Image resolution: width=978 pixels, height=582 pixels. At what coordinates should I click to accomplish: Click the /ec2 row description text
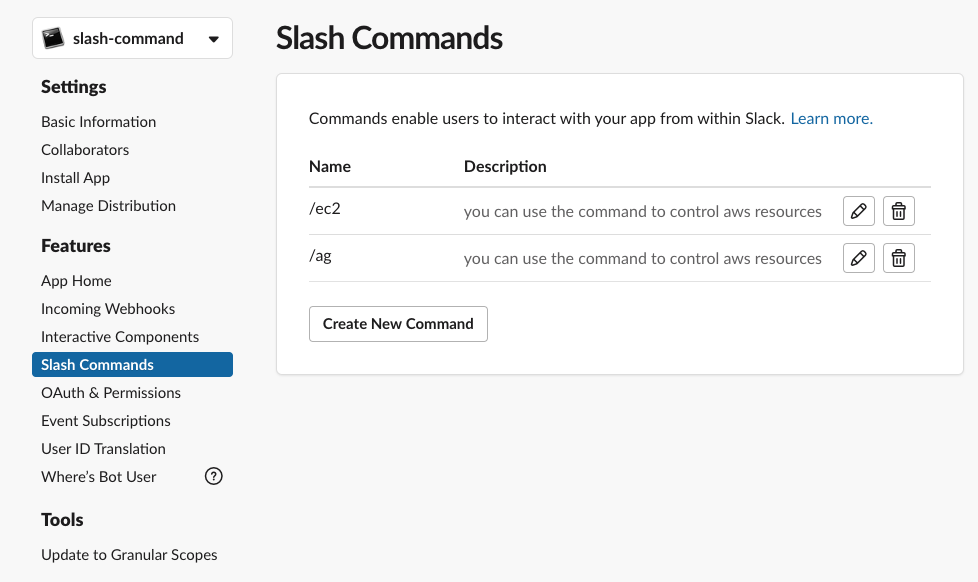point(642,211)
